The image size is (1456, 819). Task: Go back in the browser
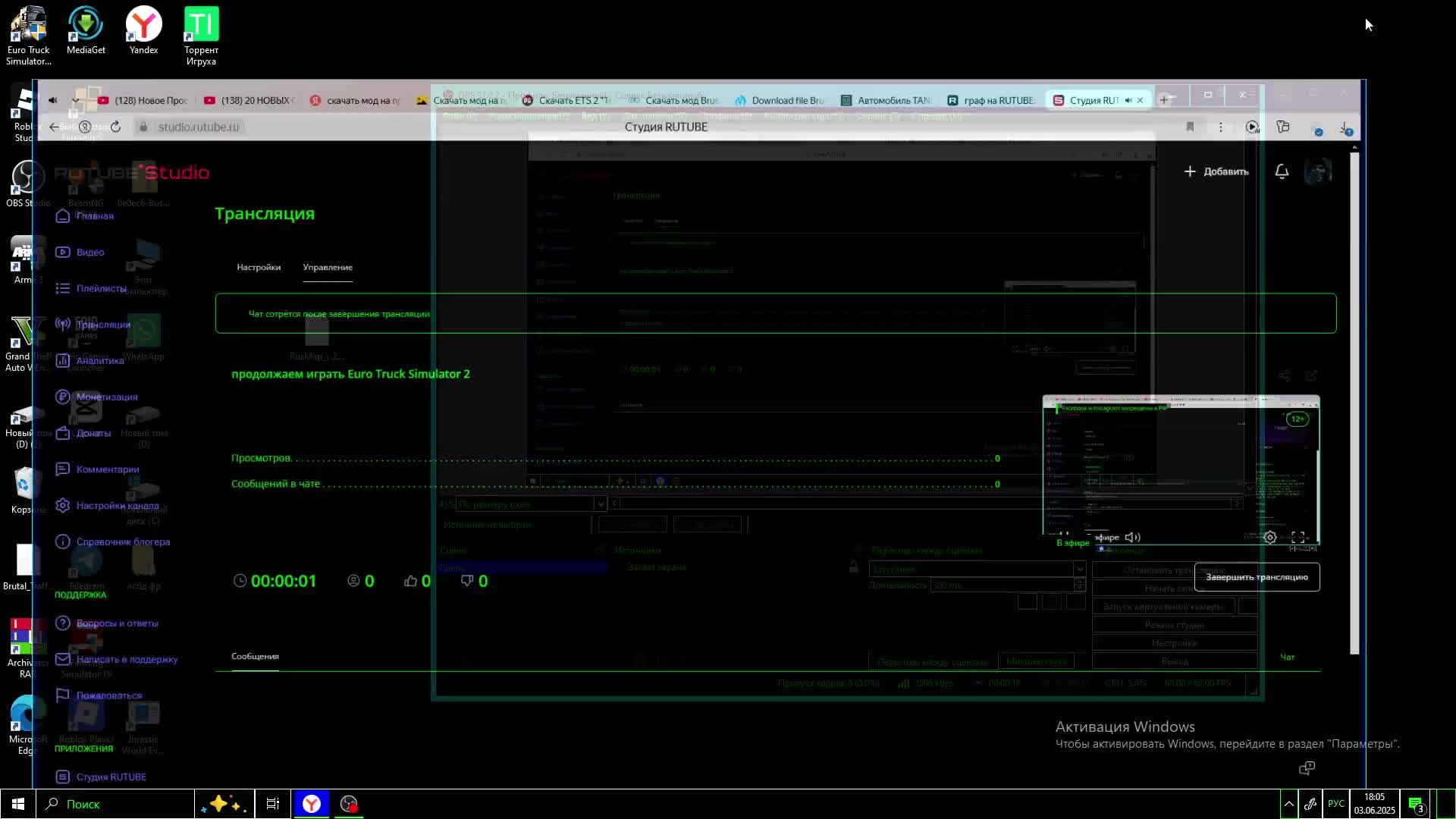click(54, 127)
